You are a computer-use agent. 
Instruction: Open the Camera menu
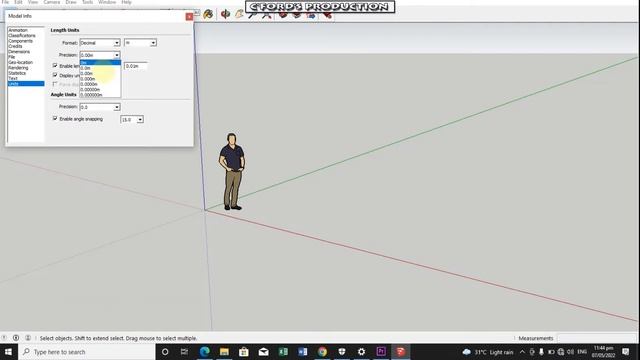(x=52, y=2)
